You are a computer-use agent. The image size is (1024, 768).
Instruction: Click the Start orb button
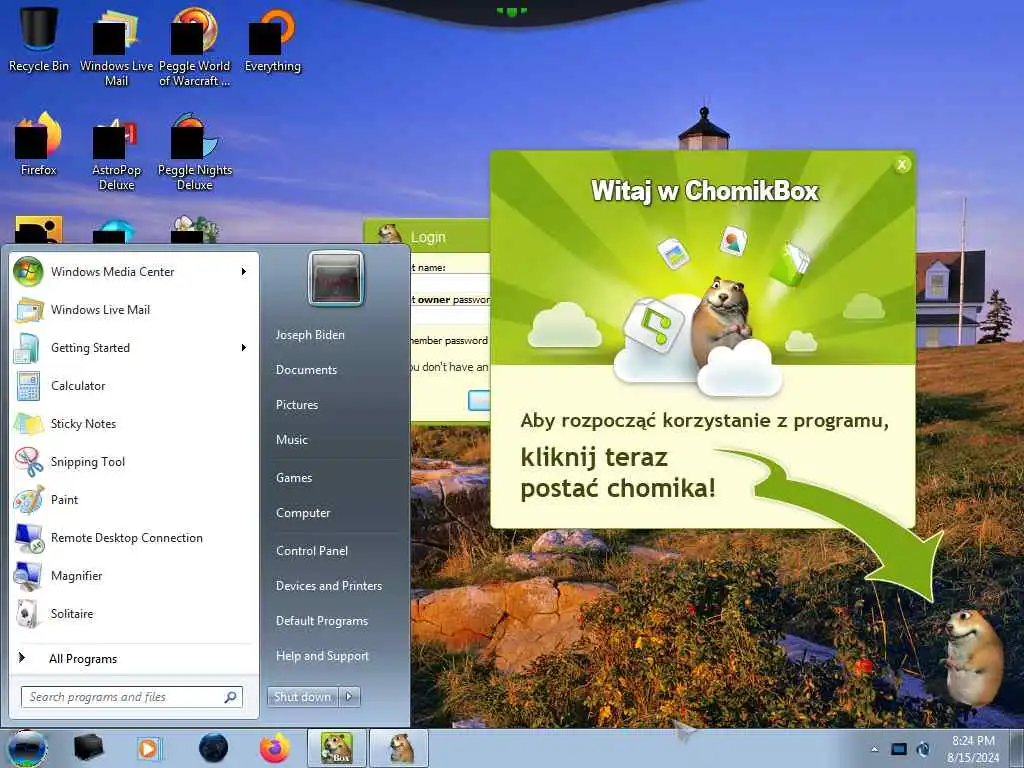tap(27, 748)
